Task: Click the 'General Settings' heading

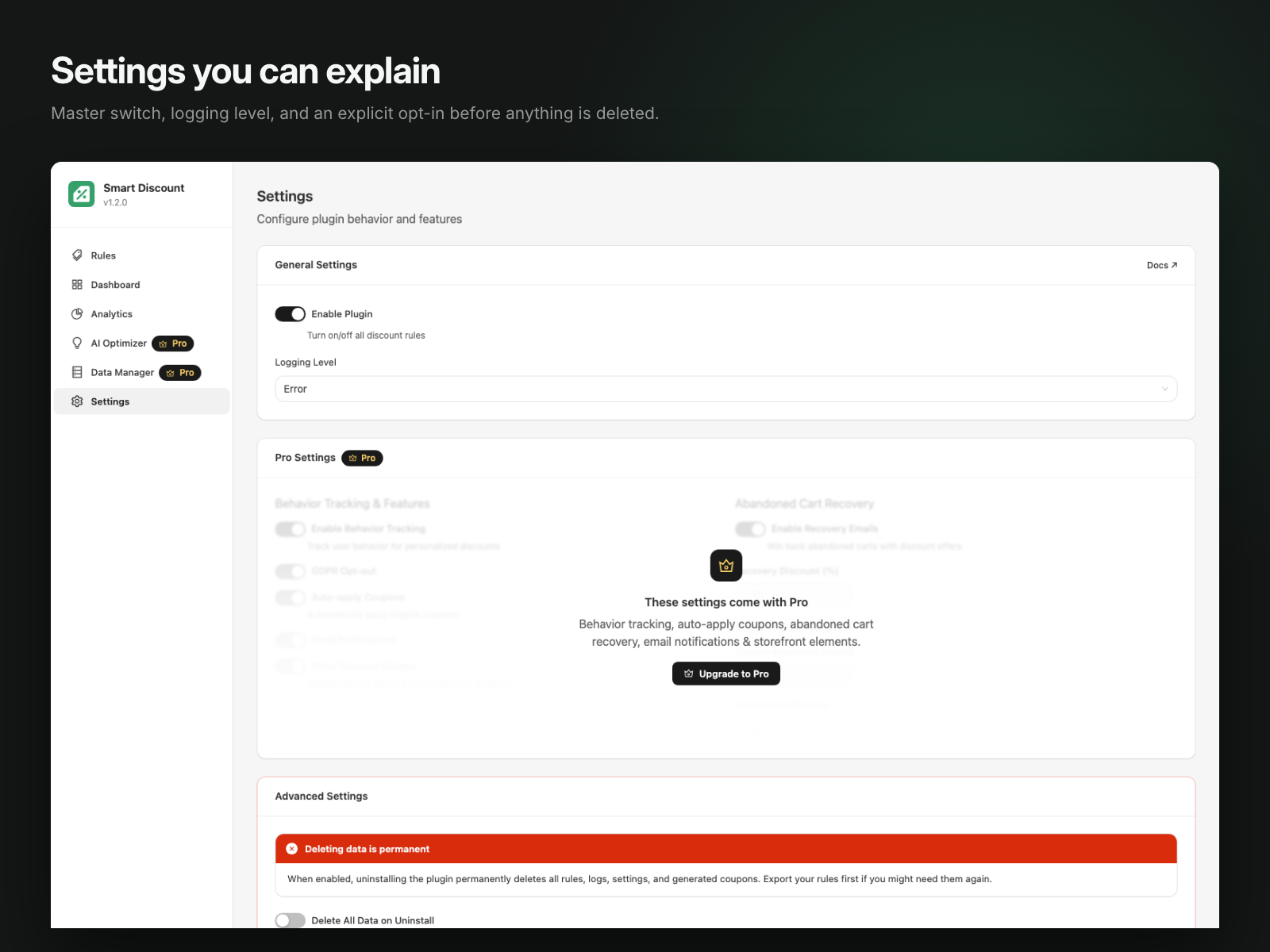Action: point(316,265)
